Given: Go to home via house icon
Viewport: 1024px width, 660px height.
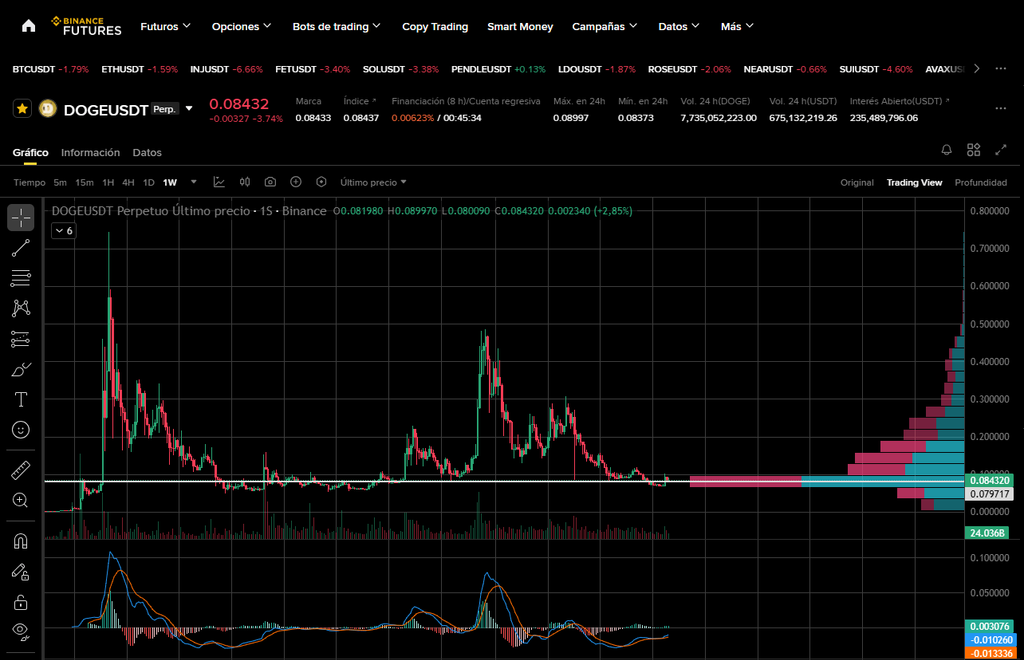Looking at the screenshot, I should (28, 26).
